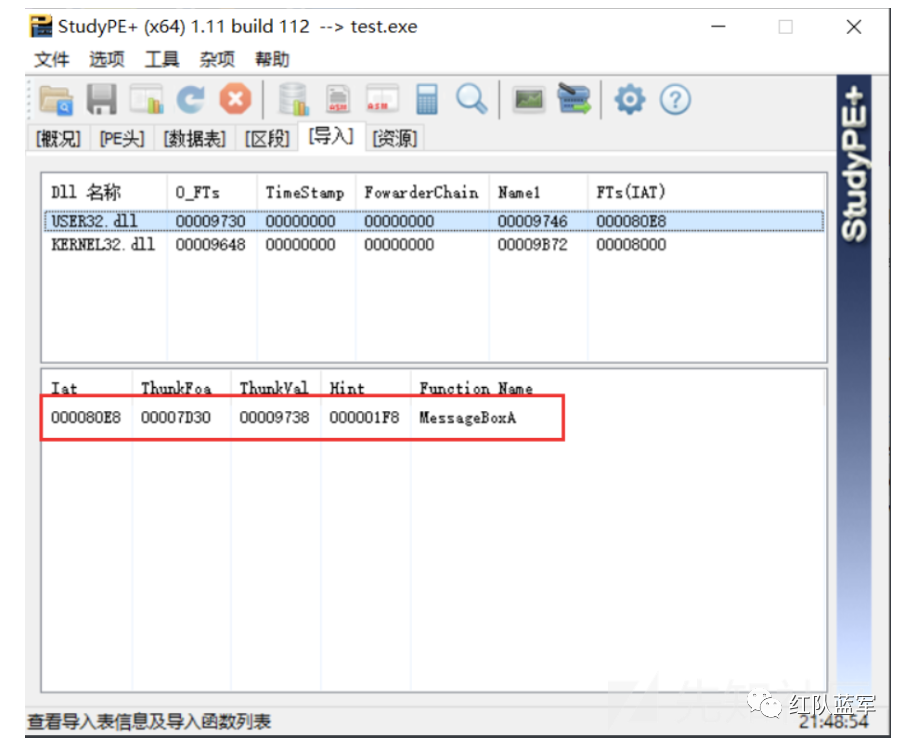Click the Function Name column header
This screenshot has height=745, width=906.
(476, 387)
